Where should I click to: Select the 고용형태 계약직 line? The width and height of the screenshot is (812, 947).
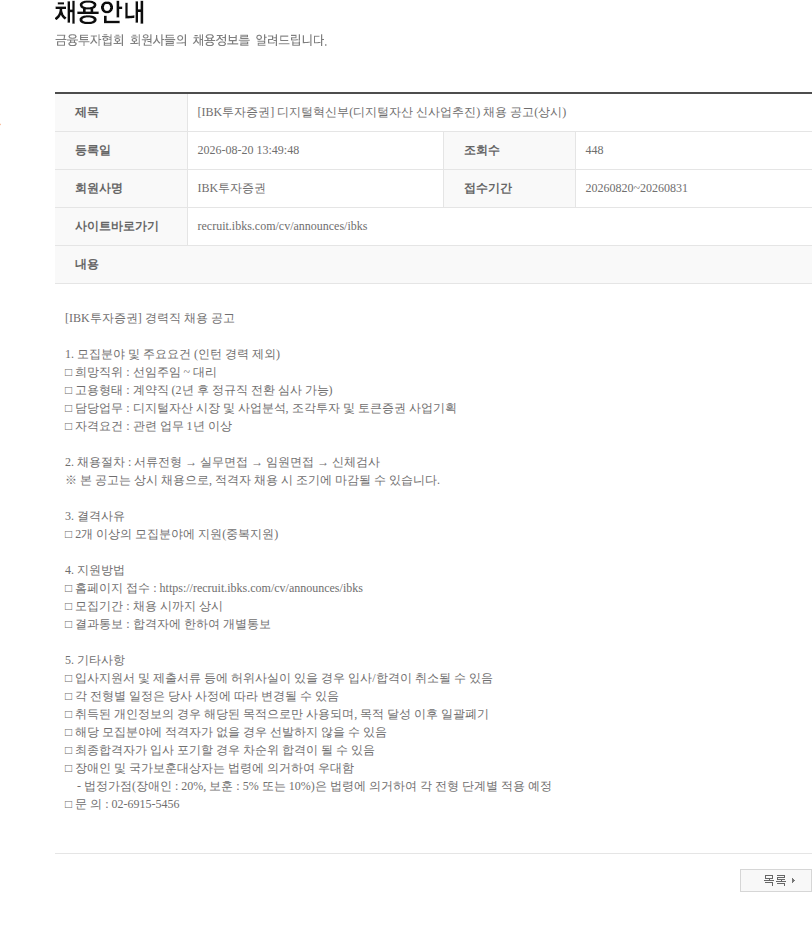pos(199,390)
